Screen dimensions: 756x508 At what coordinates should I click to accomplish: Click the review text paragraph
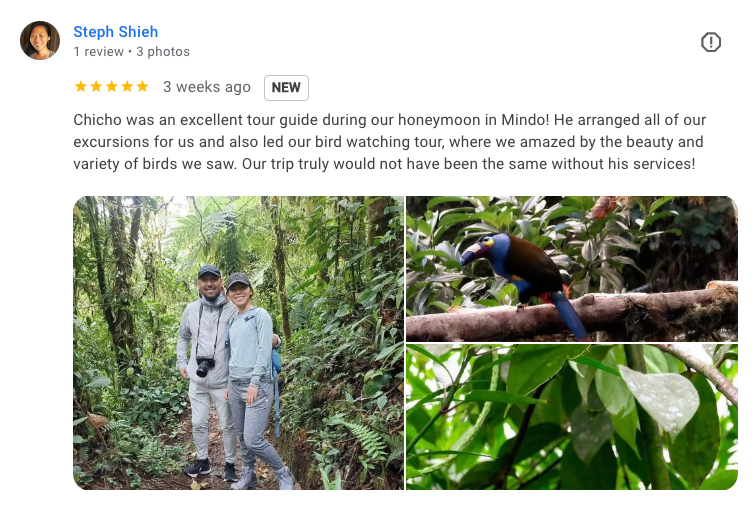point(388,141)
